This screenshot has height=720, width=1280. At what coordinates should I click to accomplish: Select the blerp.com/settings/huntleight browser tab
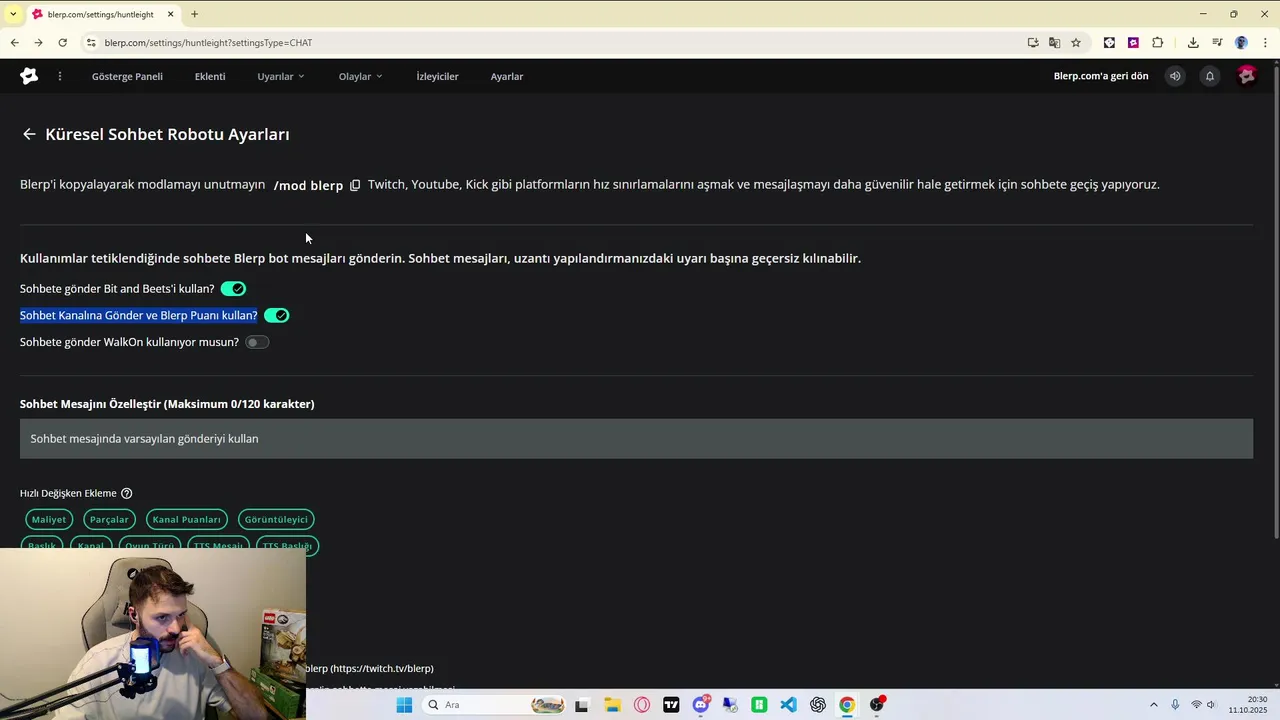pos(103,14)
